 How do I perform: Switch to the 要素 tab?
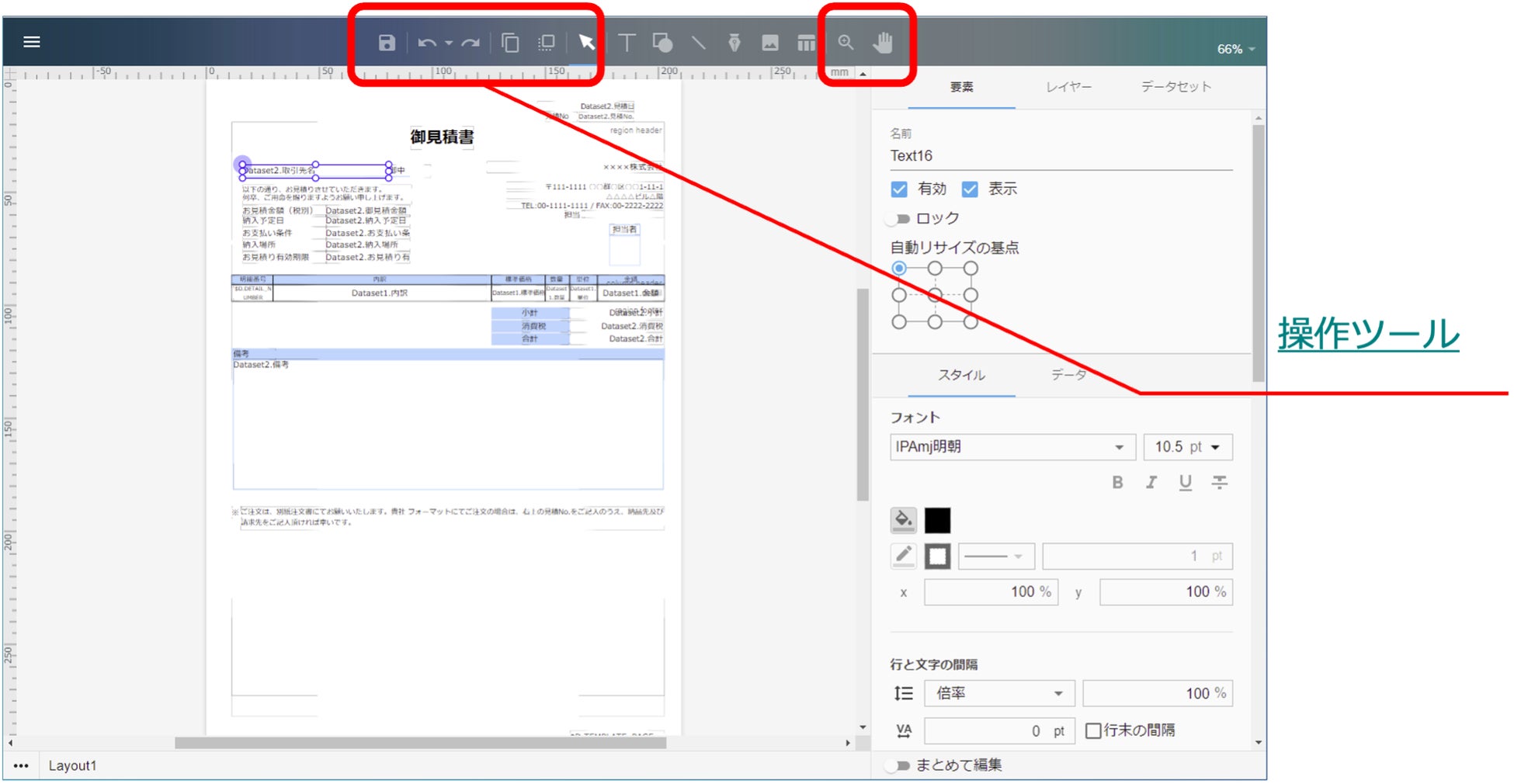(961, 87)
